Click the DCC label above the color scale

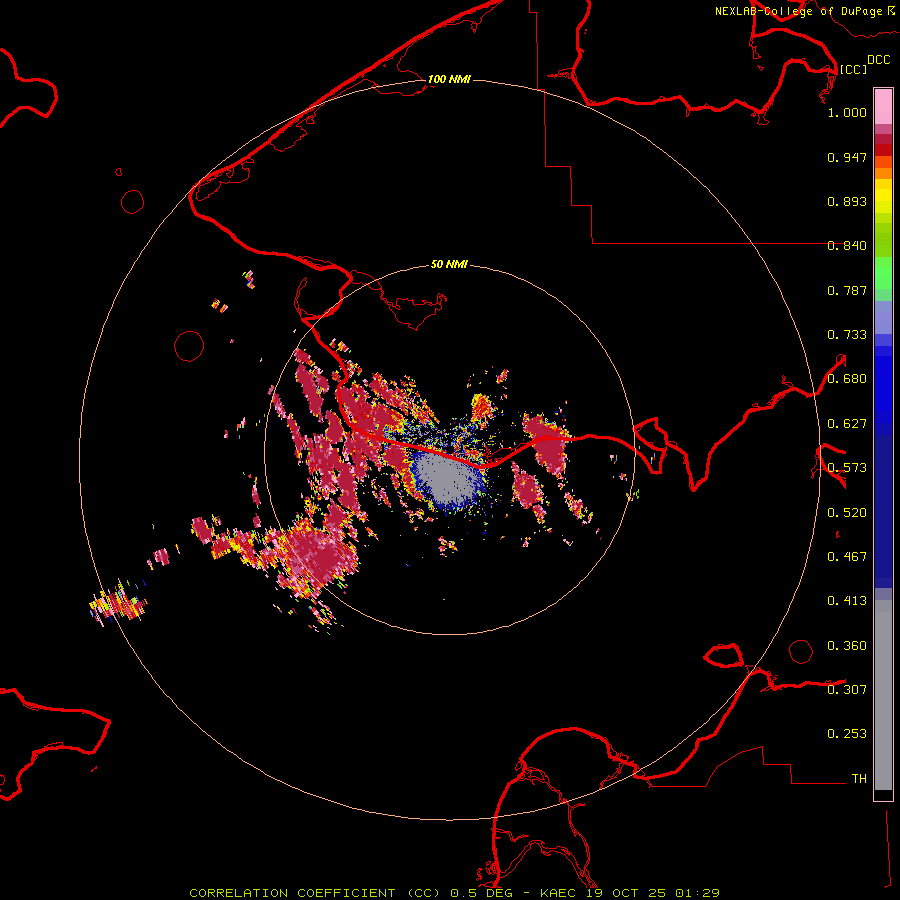pos(878,60)
